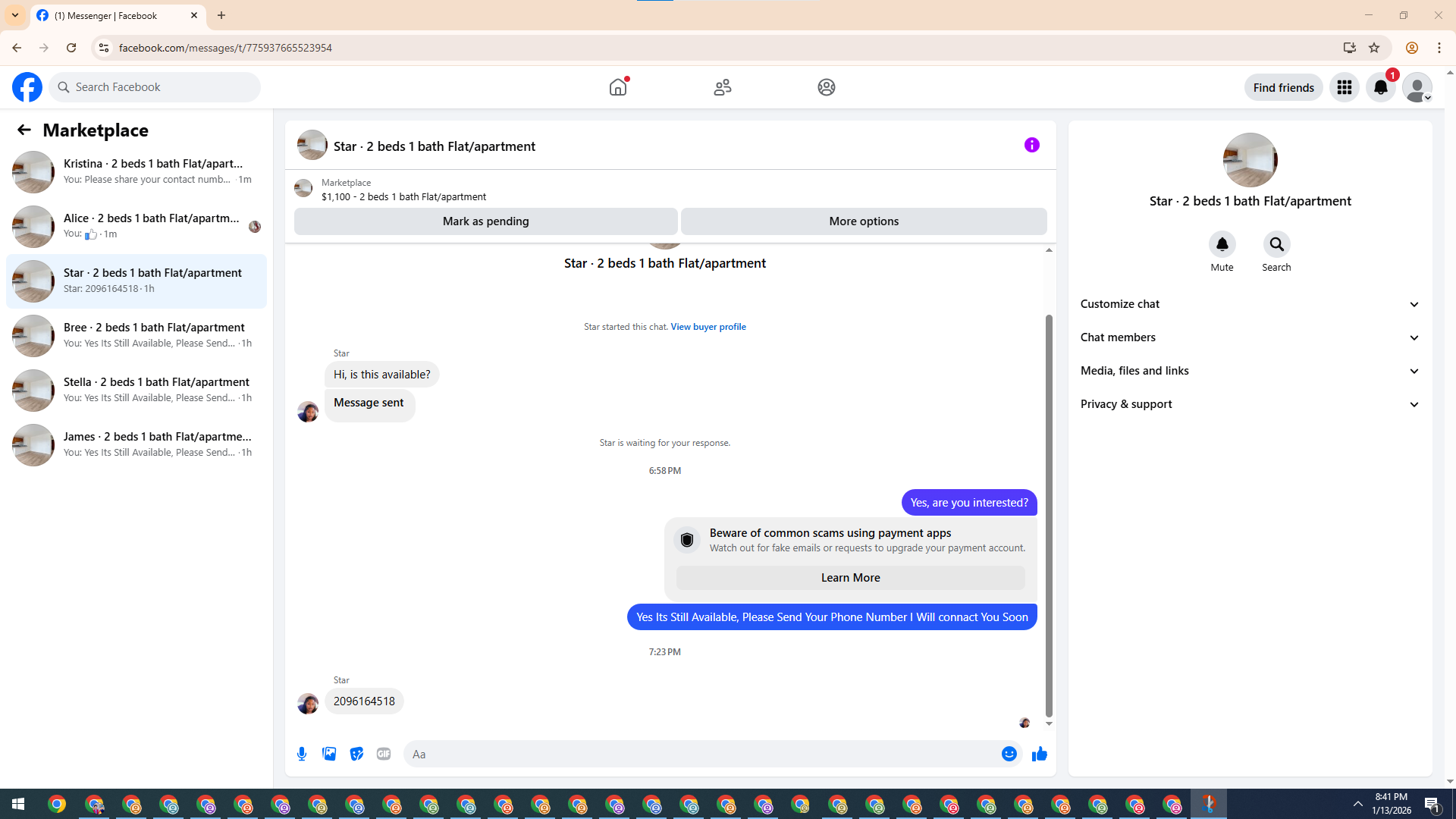Open the View buyer profile link
Viewport: 1456px width, 819px height.
click(708, 327)
